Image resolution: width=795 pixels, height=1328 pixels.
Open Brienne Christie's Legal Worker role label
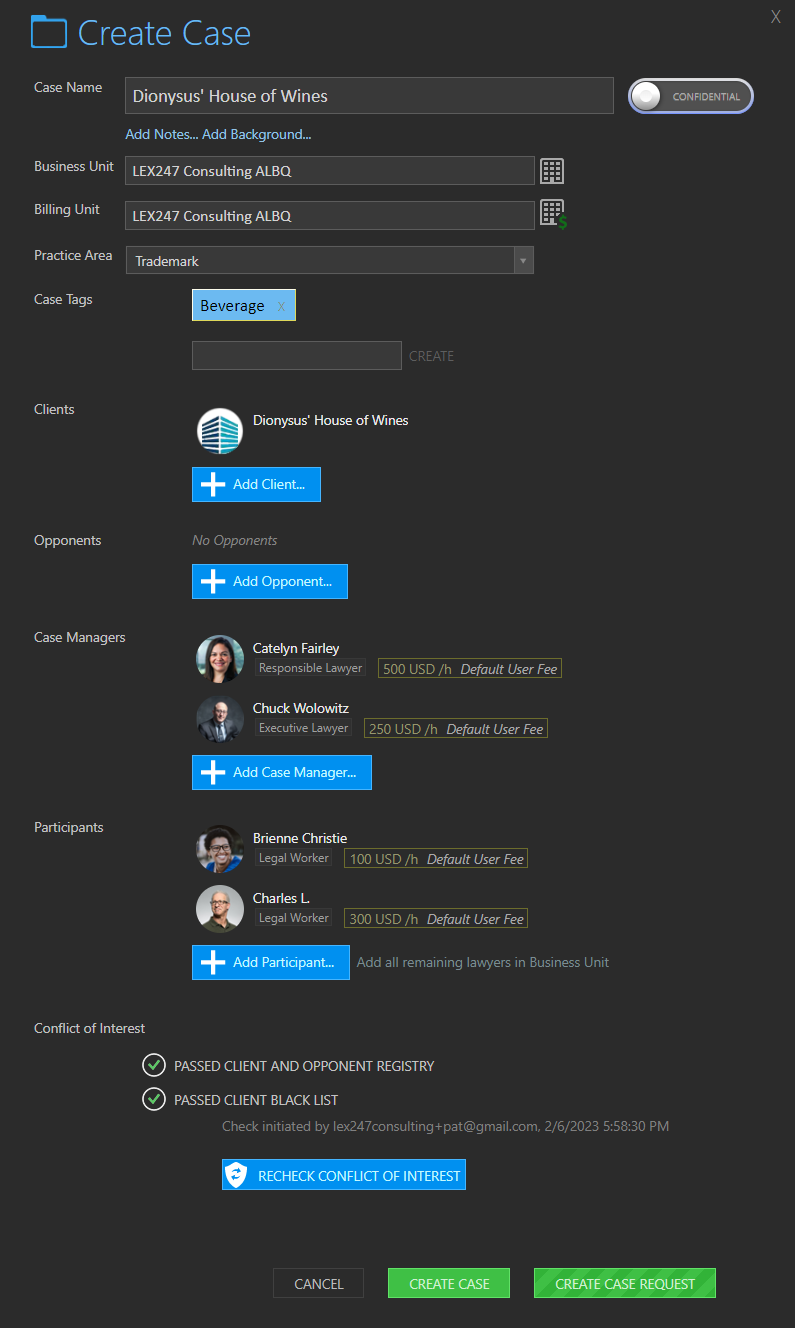click(294, 858)
